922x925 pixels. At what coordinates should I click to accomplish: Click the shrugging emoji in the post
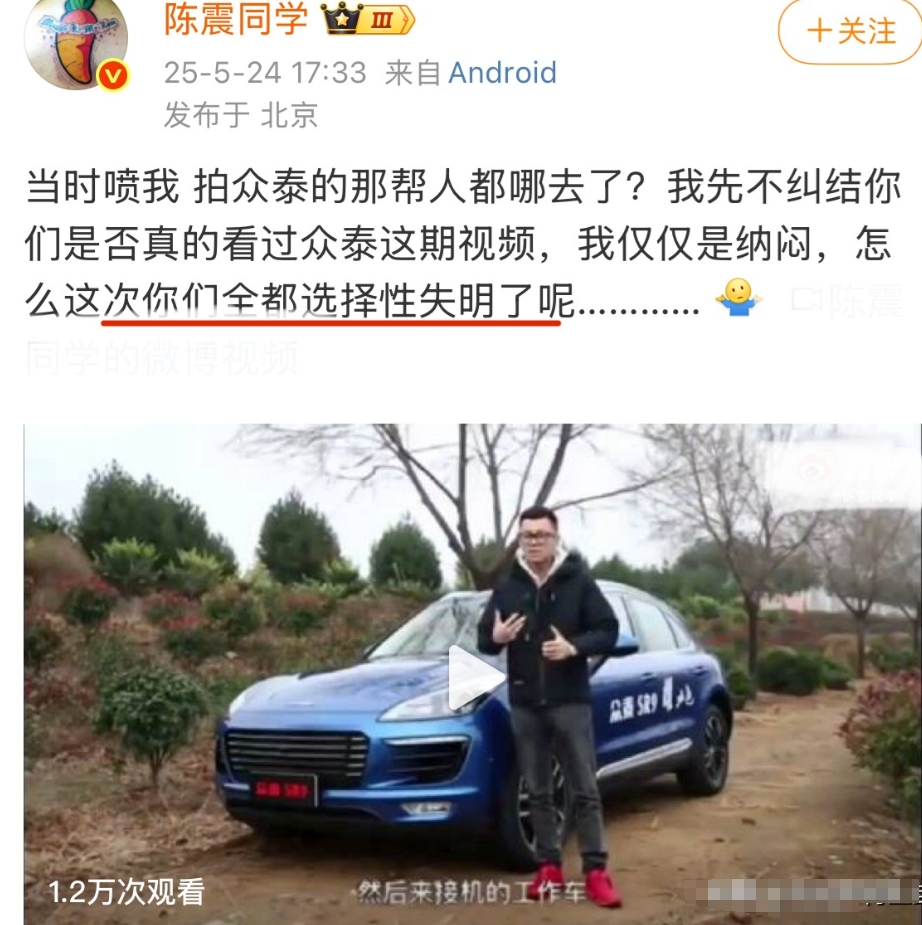(x=739, y=298)
